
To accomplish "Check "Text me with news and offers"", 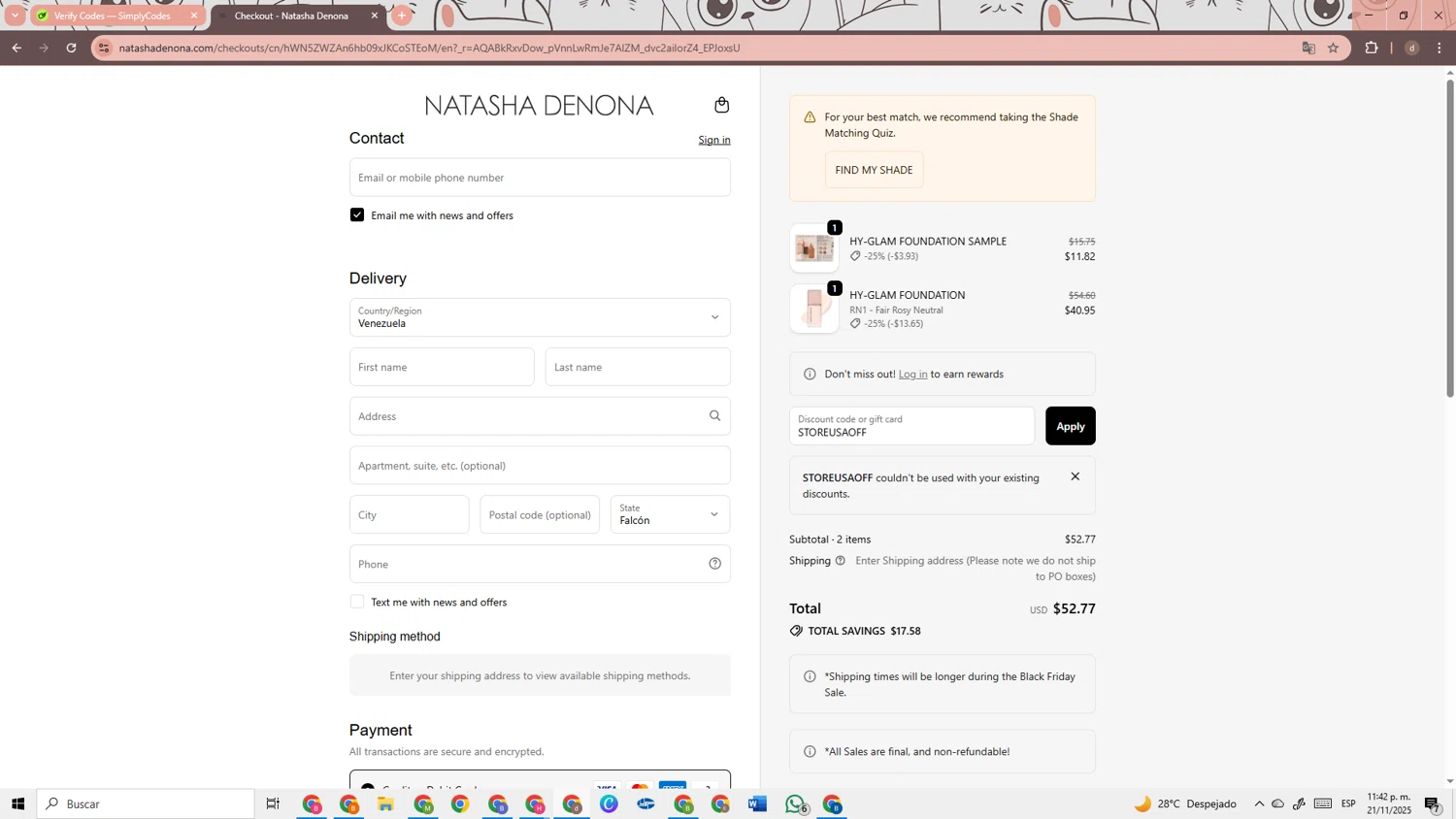I will click(357, 602).
